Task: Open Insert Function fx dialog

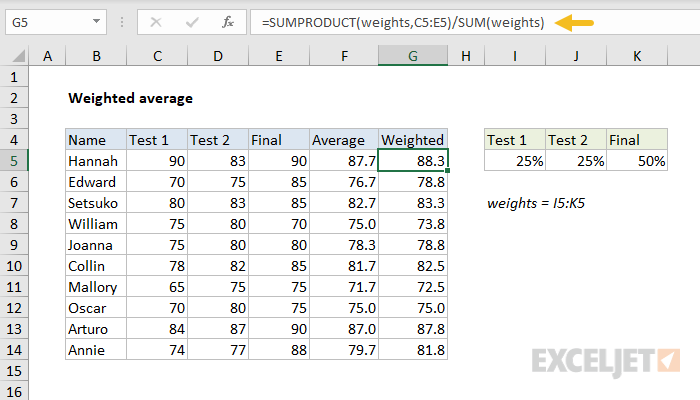Action: (x=228, y=22)
